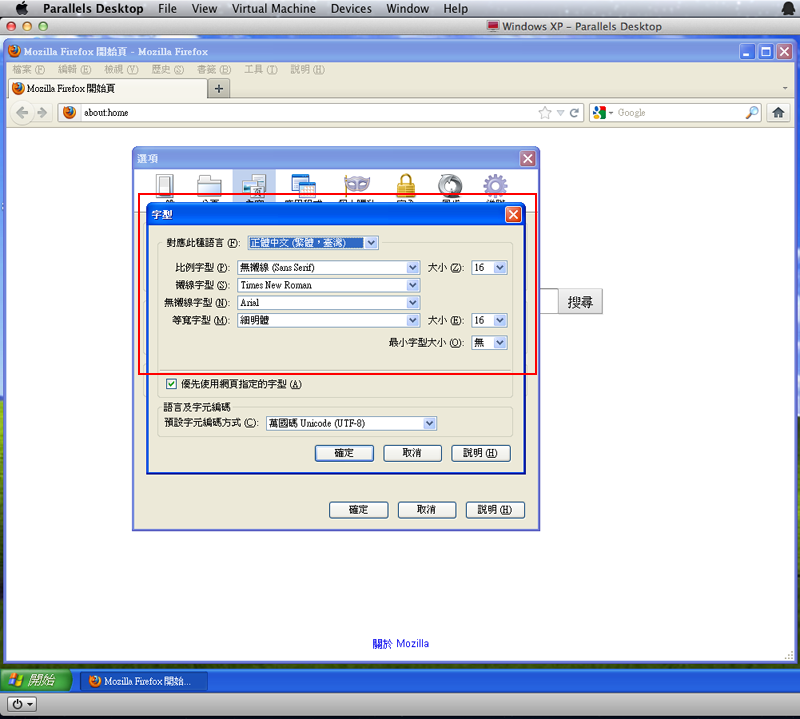Open the 工具 menu in Firefox
Screen dimensions: 800x719
coord(259,69)
